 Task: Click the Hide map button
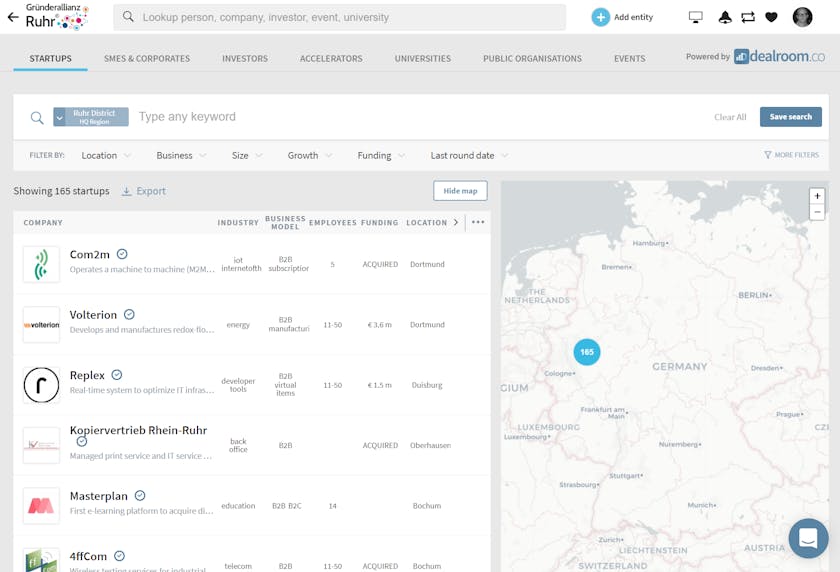pos(460,191)
